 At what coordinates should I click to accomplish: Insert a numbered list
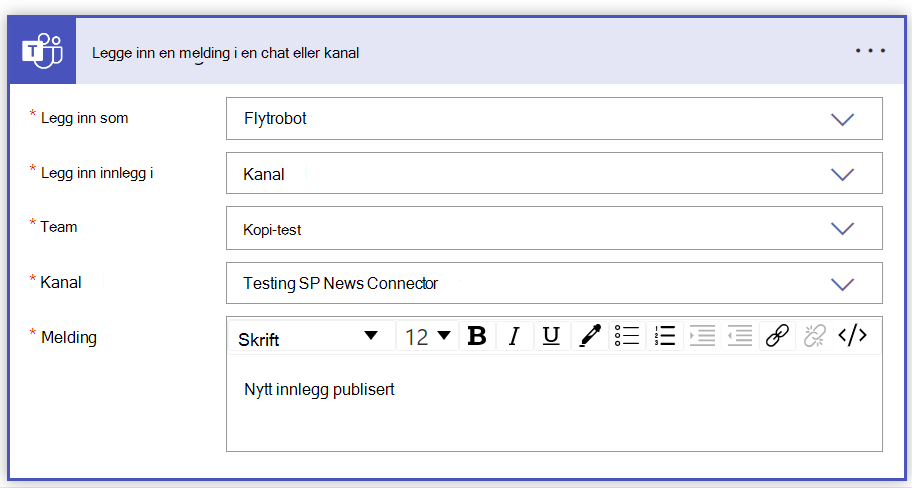[664, 336]
